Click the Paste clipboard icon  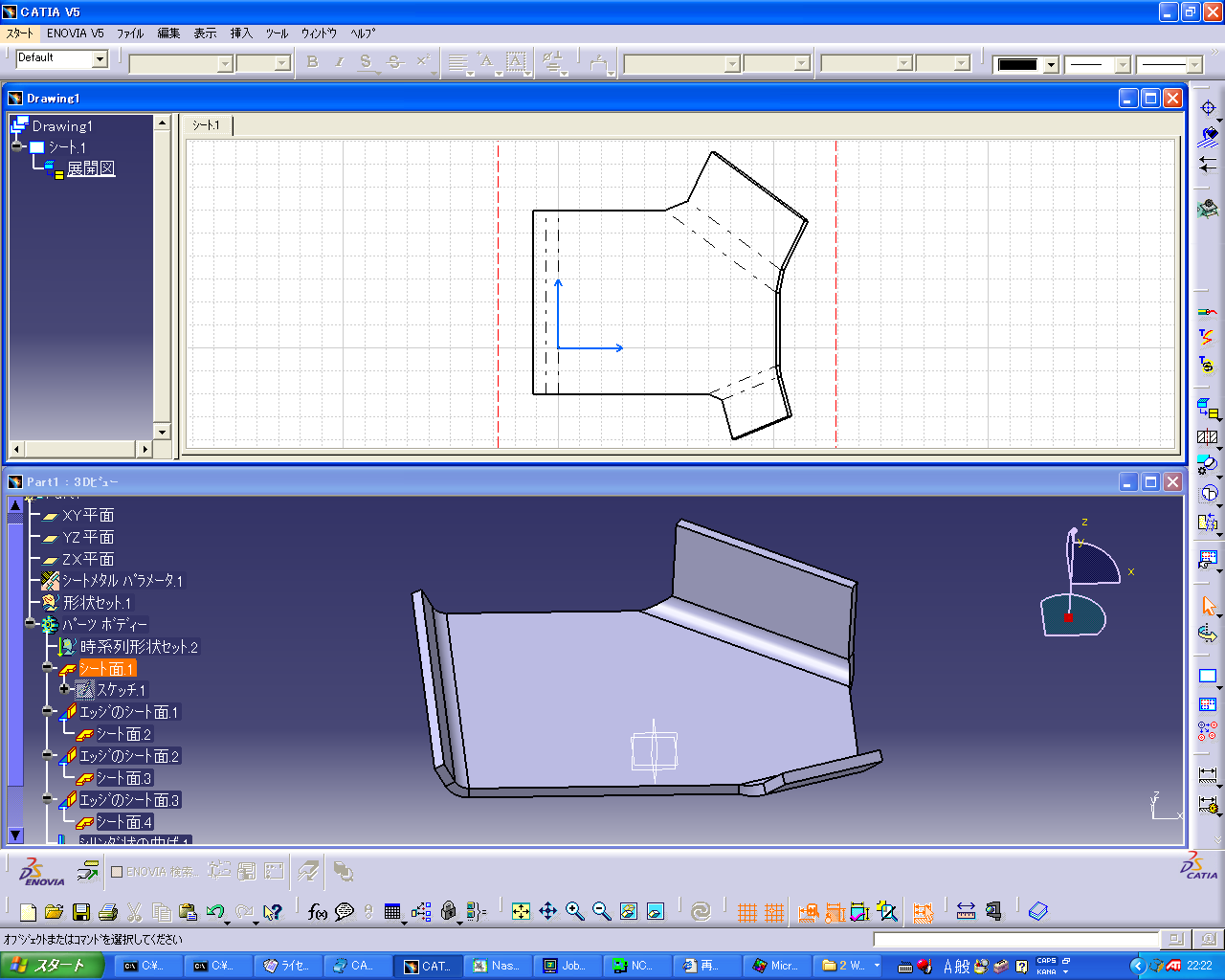pos(189,912)
